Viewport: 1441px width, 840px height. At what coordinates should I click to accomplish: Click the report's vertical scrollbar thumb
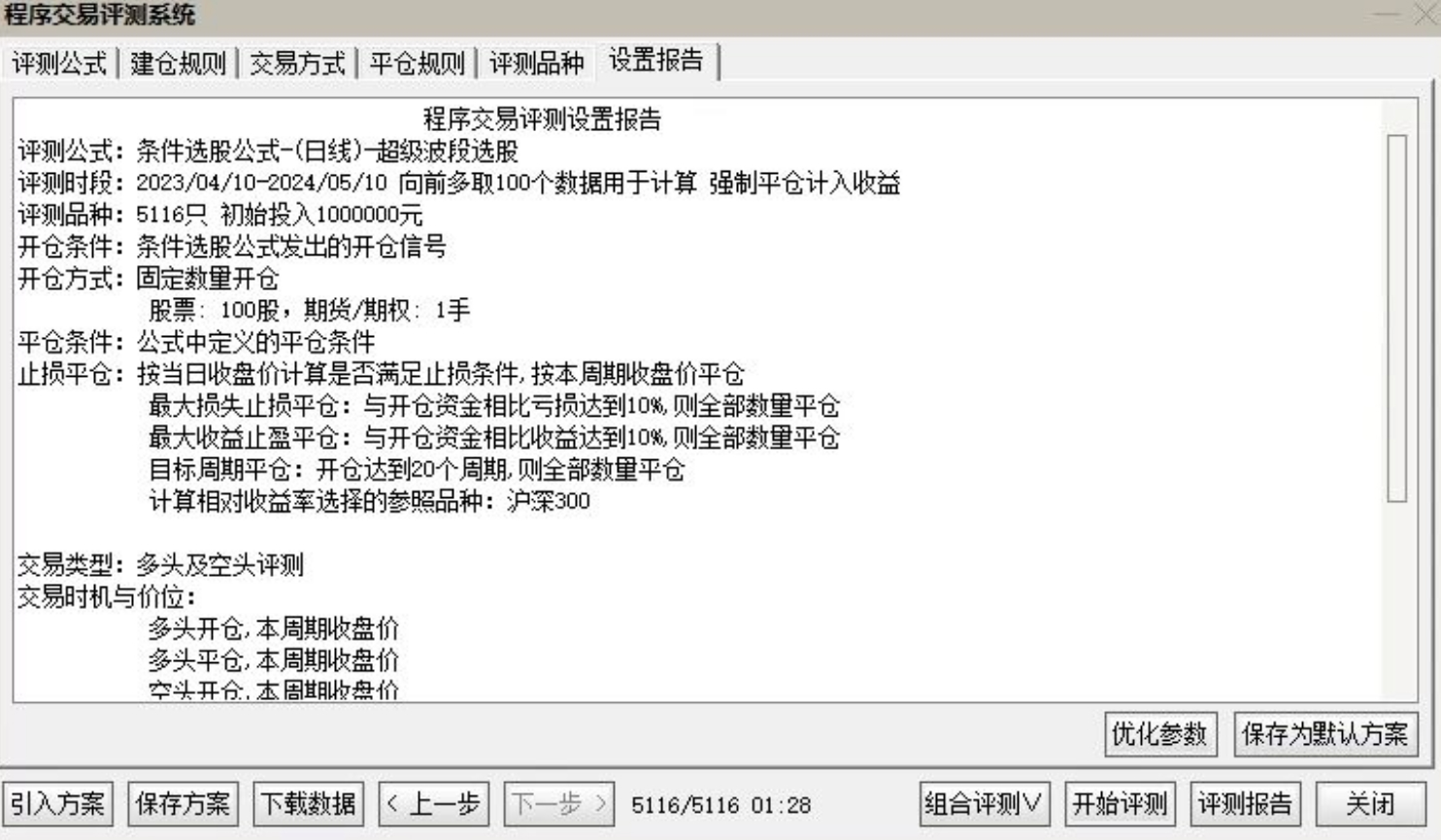coord(1397,319)
